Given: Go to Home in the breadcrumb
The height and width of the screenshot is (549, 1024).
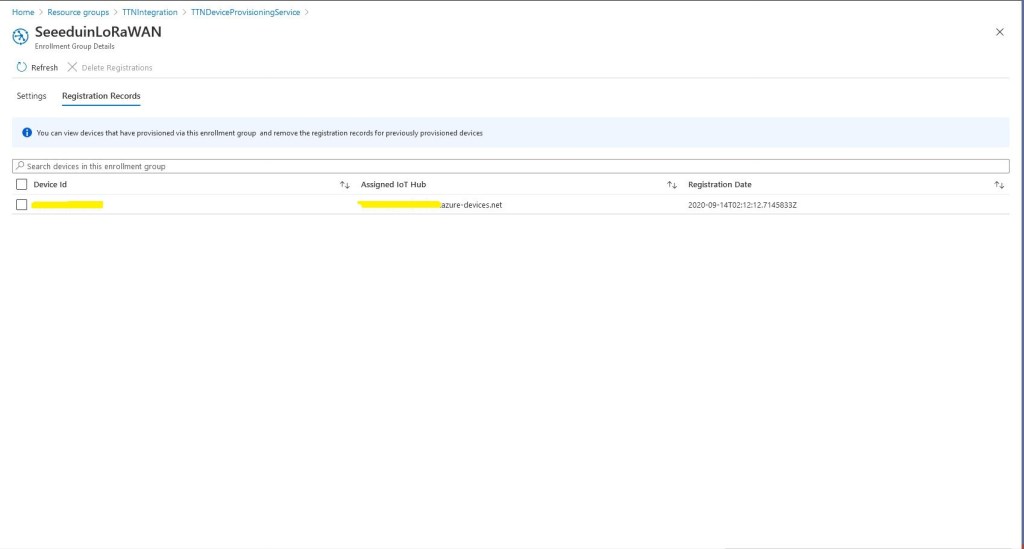Looking at the screenshot, I should tap(22, 12).
